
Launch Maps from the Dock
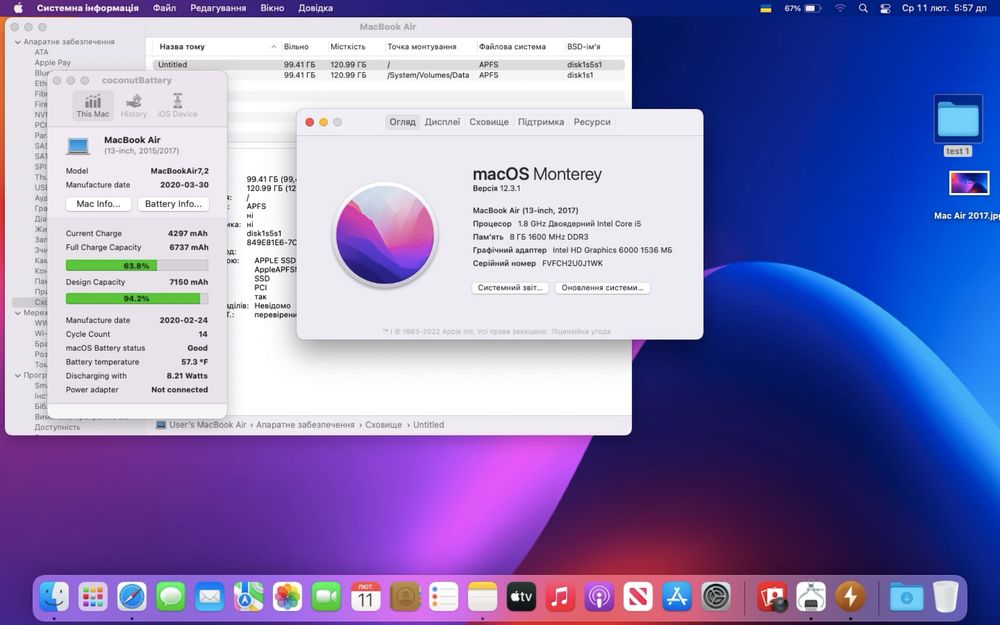(249, 597)
